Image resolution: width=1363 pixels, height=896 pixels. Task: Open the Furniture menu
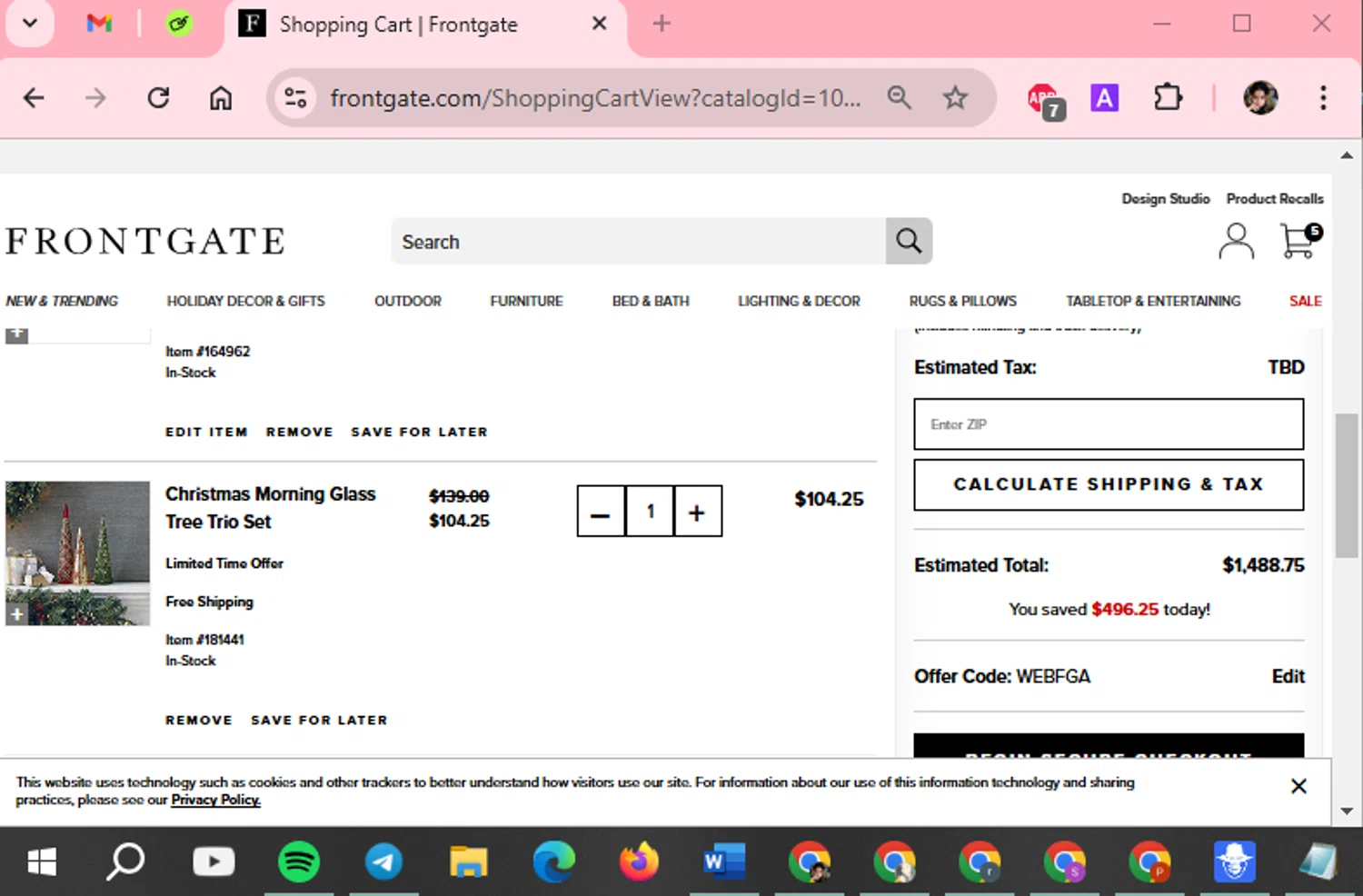526,301
